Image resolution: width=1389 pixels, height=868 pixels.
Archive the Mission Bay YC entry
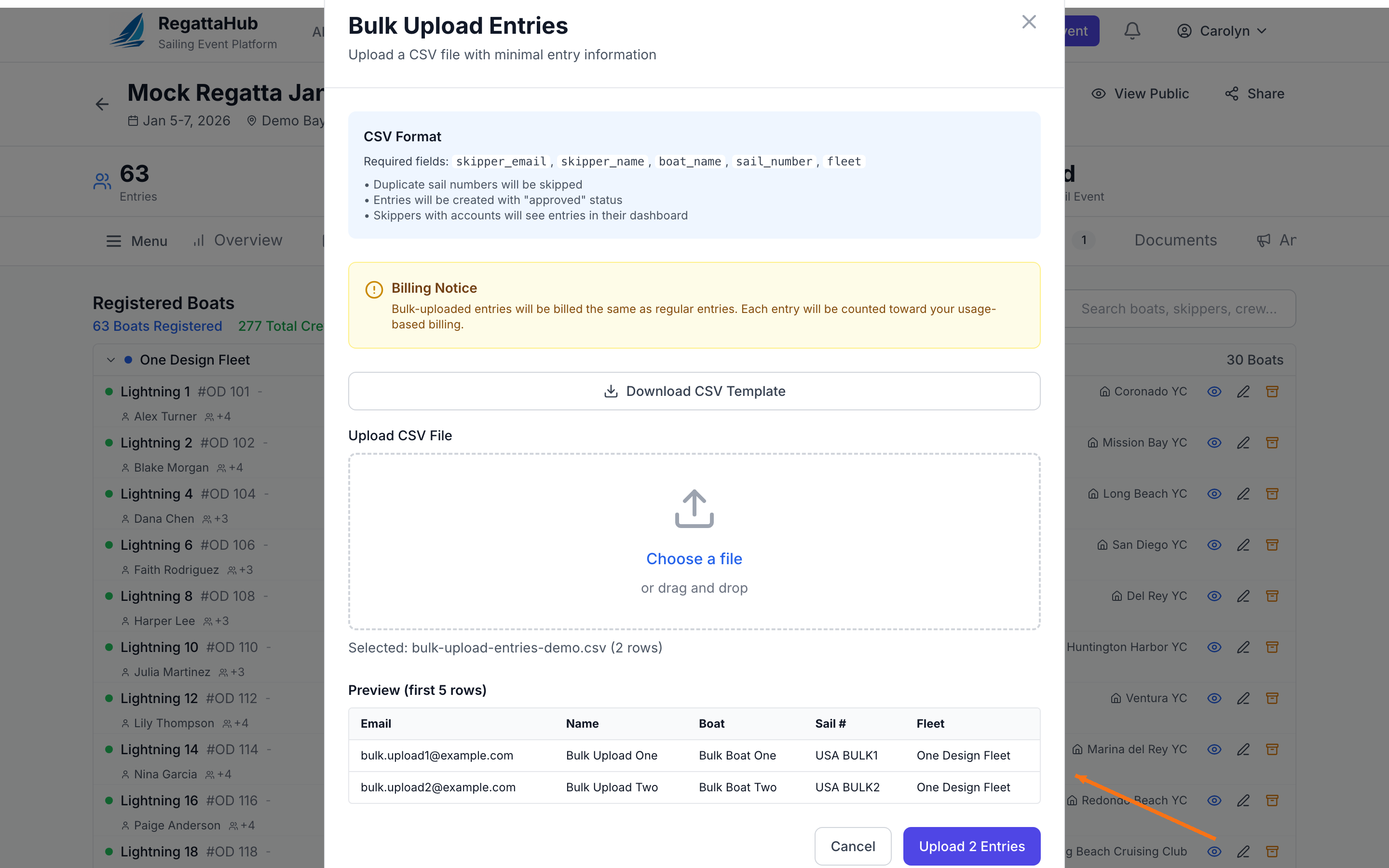(1272, 443)
